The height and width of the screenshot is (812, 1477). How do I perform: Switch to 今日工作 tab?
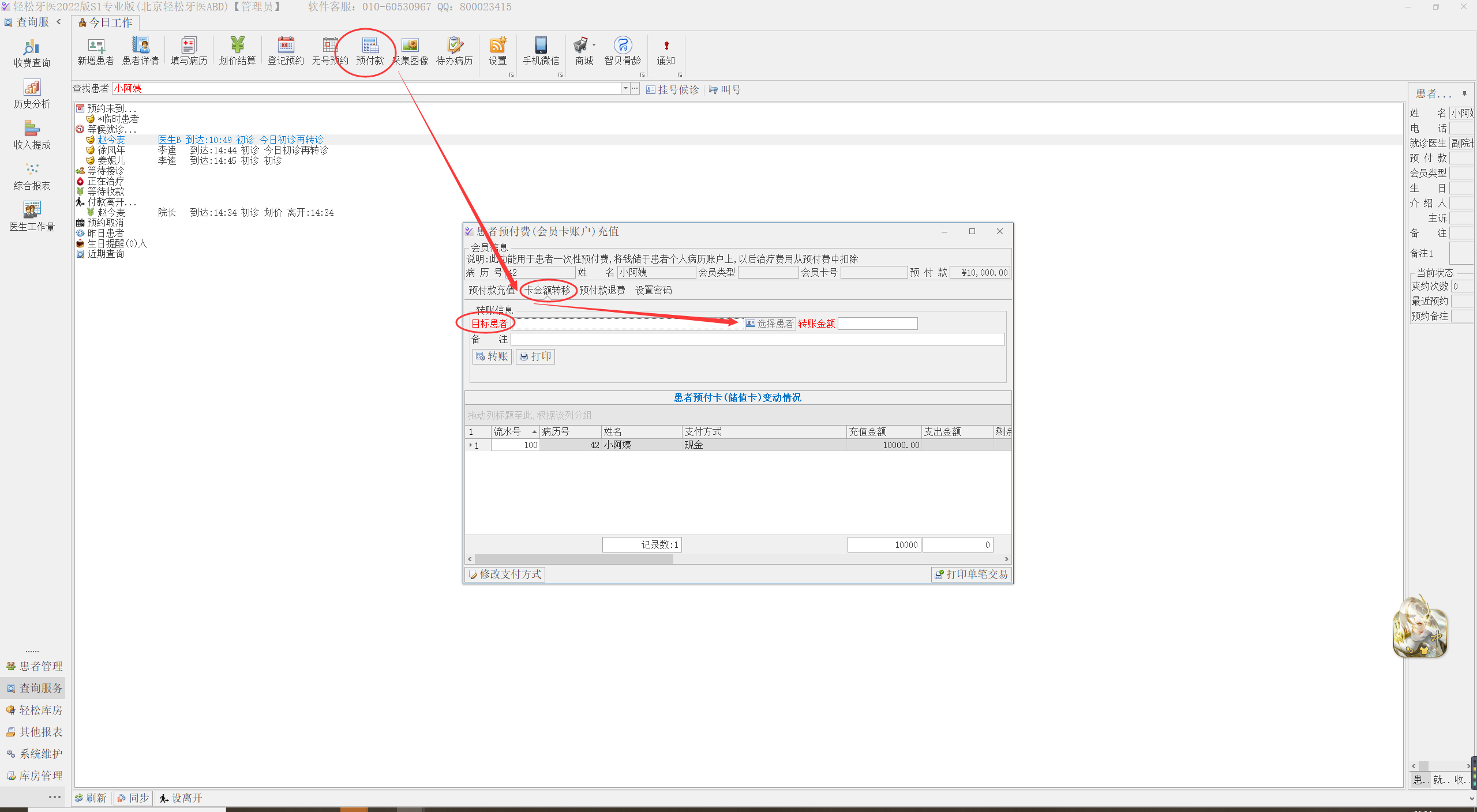pos(106,22)
